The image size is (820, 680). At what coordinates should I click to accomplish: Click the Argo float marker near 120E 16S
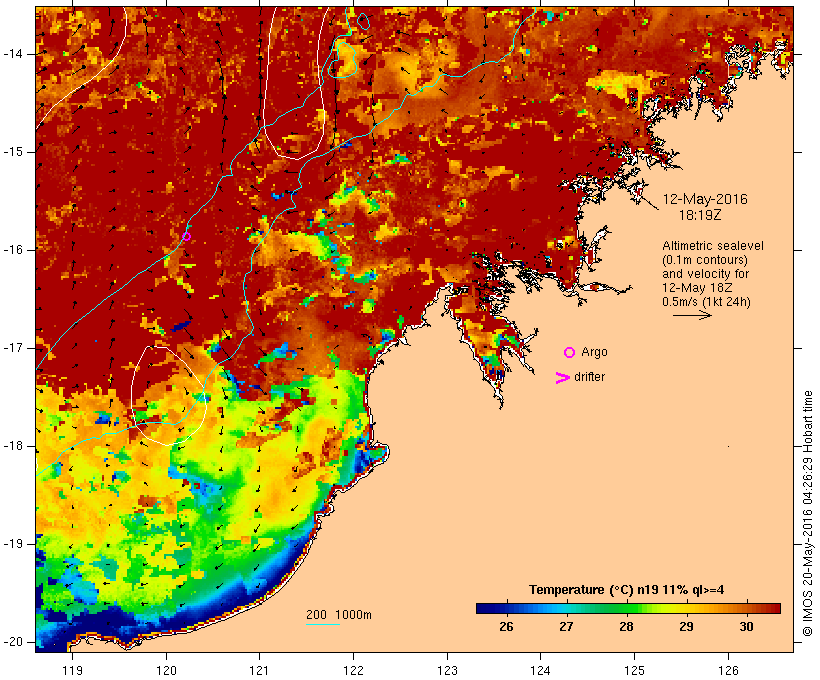(x=186, y=236)
